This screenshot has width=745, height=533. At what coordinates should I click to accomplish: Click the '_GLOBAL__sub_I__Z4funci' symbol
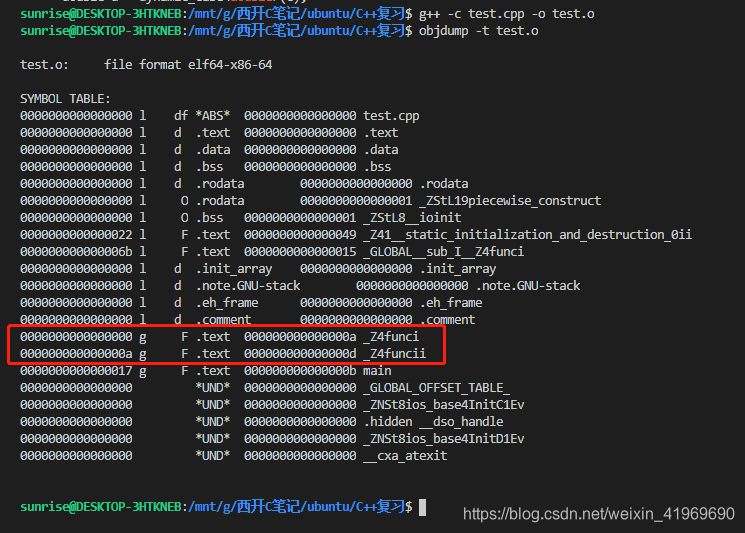444,252
